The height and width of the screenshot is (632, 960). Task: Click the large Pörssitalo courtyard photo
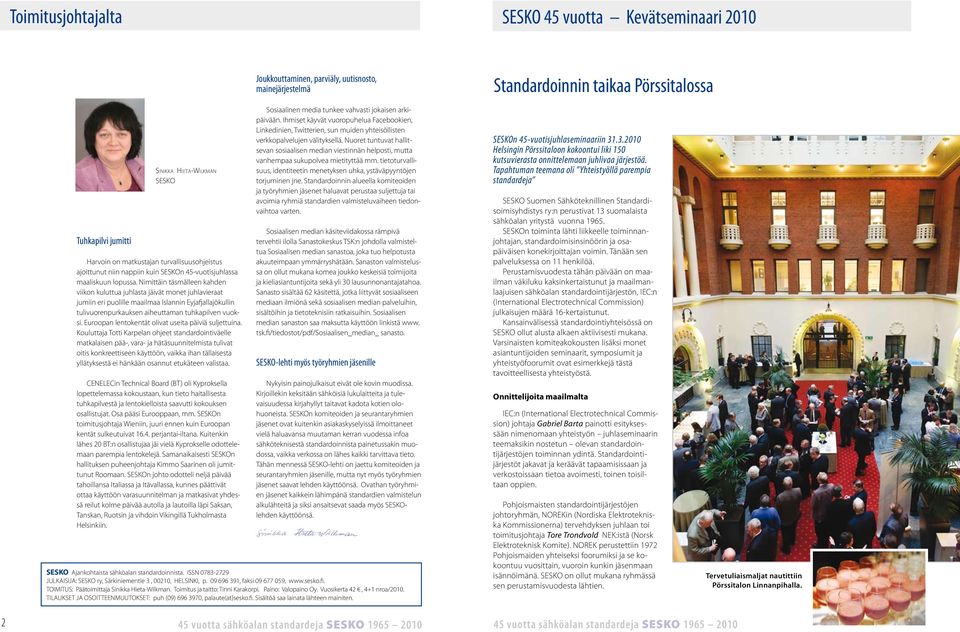coord(816,348)
